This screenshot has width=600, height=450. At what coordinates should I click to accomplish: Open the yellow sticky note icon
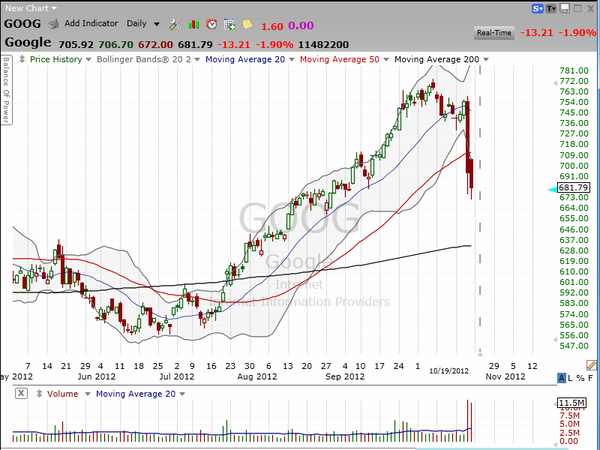pyautogui.click(x=247, y=24)
